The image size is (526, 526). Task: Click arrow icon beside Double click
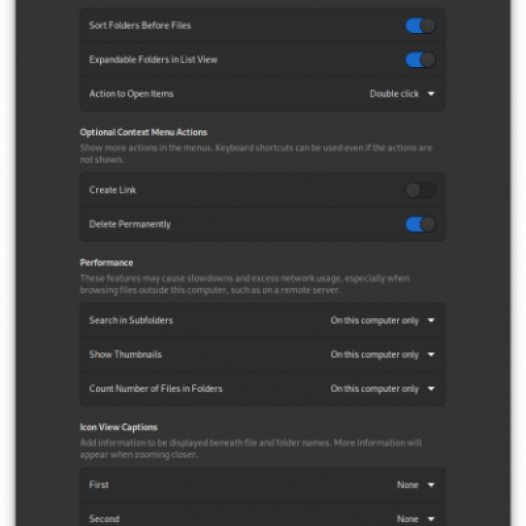pos(431,94)
